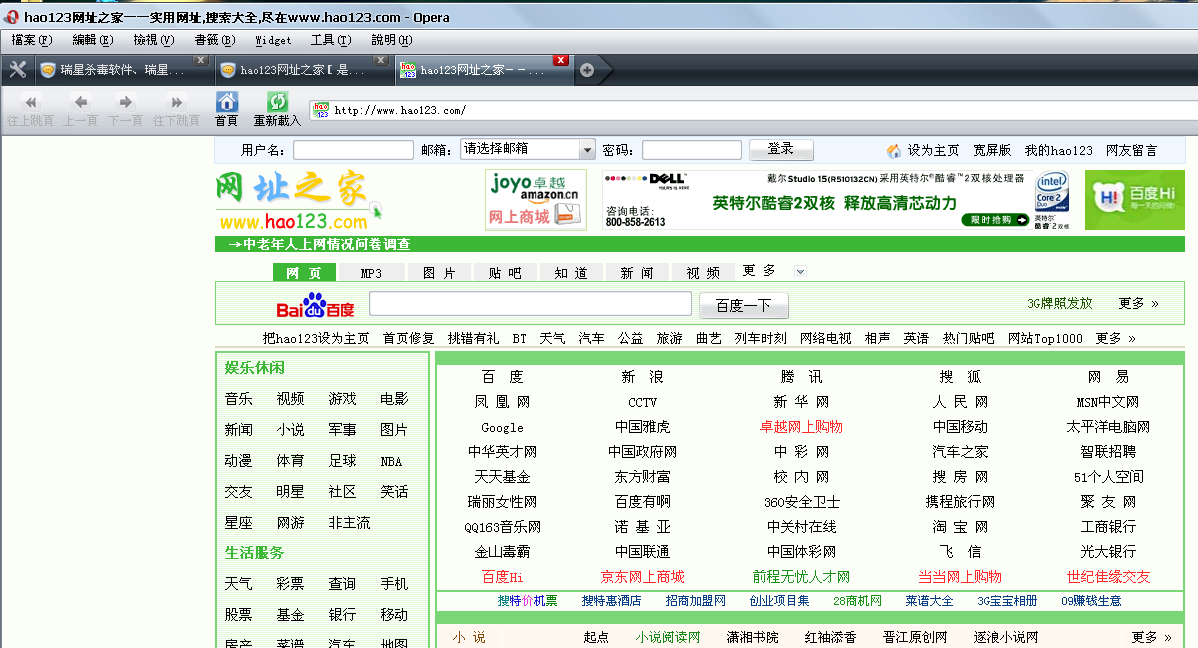Open a new tab with plus button

[x=587, y=70]
